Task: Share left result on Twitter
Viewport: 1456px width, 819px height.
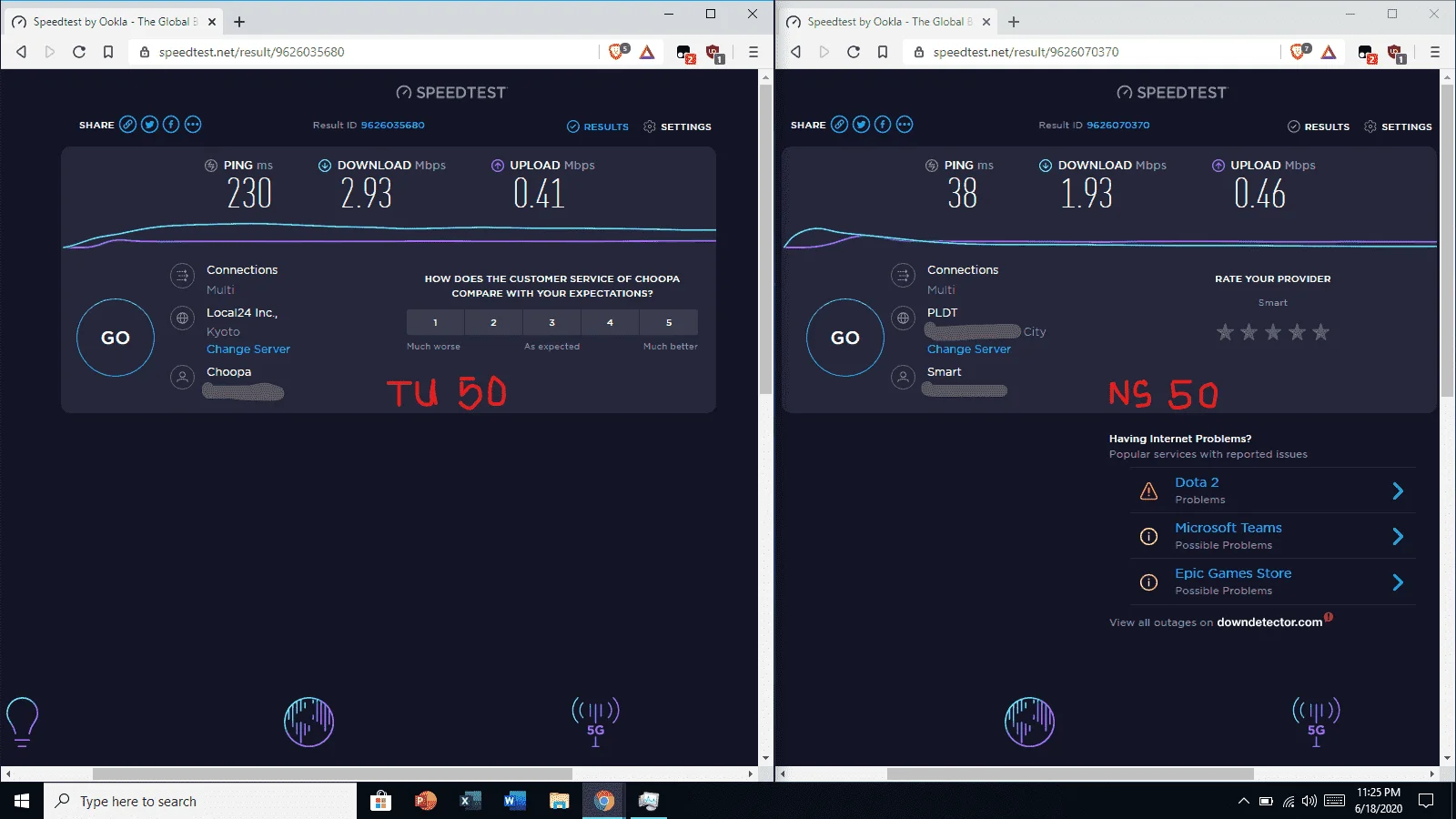Action: point(150,125)
